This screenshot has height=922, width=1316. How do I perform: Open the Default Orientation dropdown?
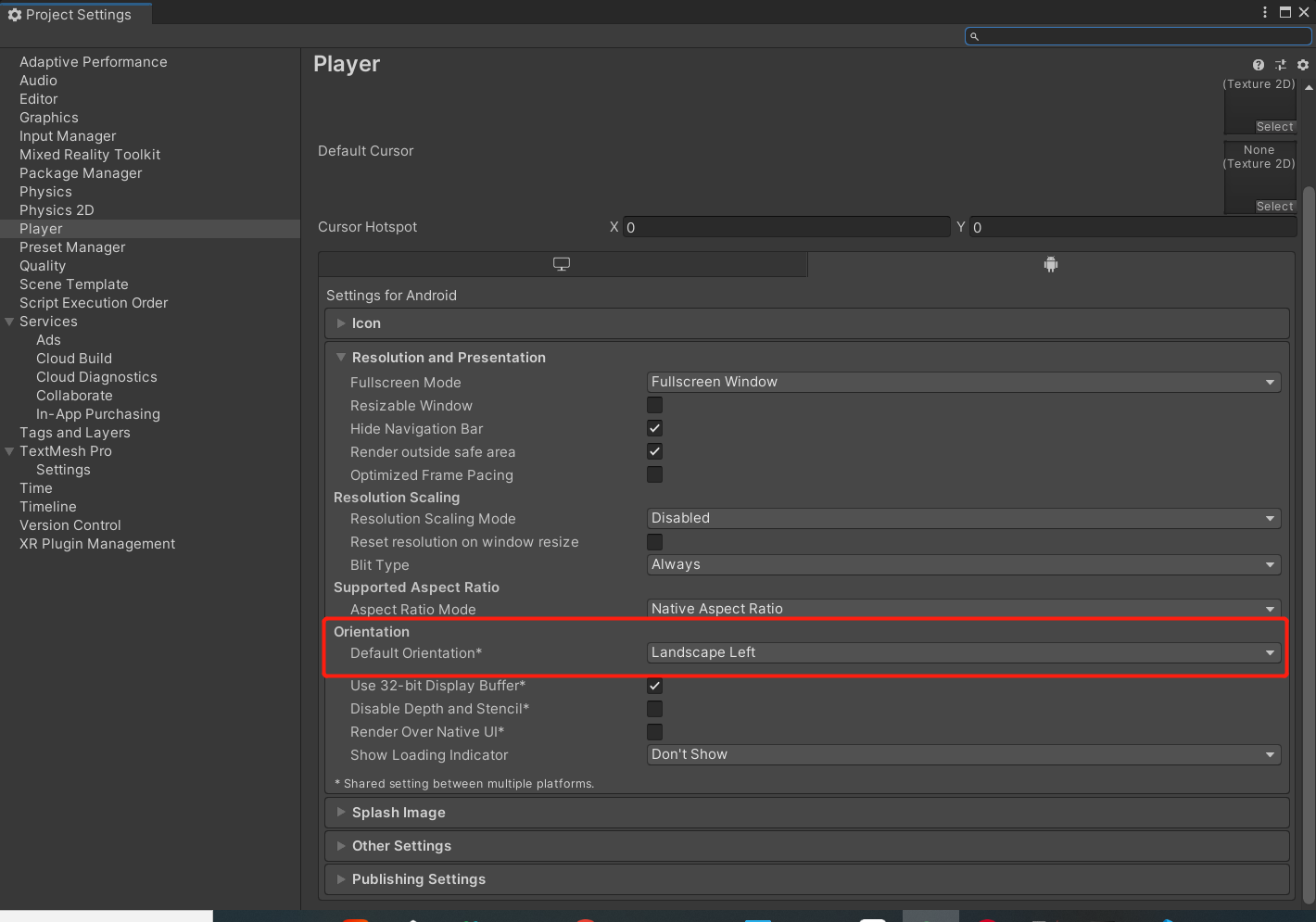964,652
